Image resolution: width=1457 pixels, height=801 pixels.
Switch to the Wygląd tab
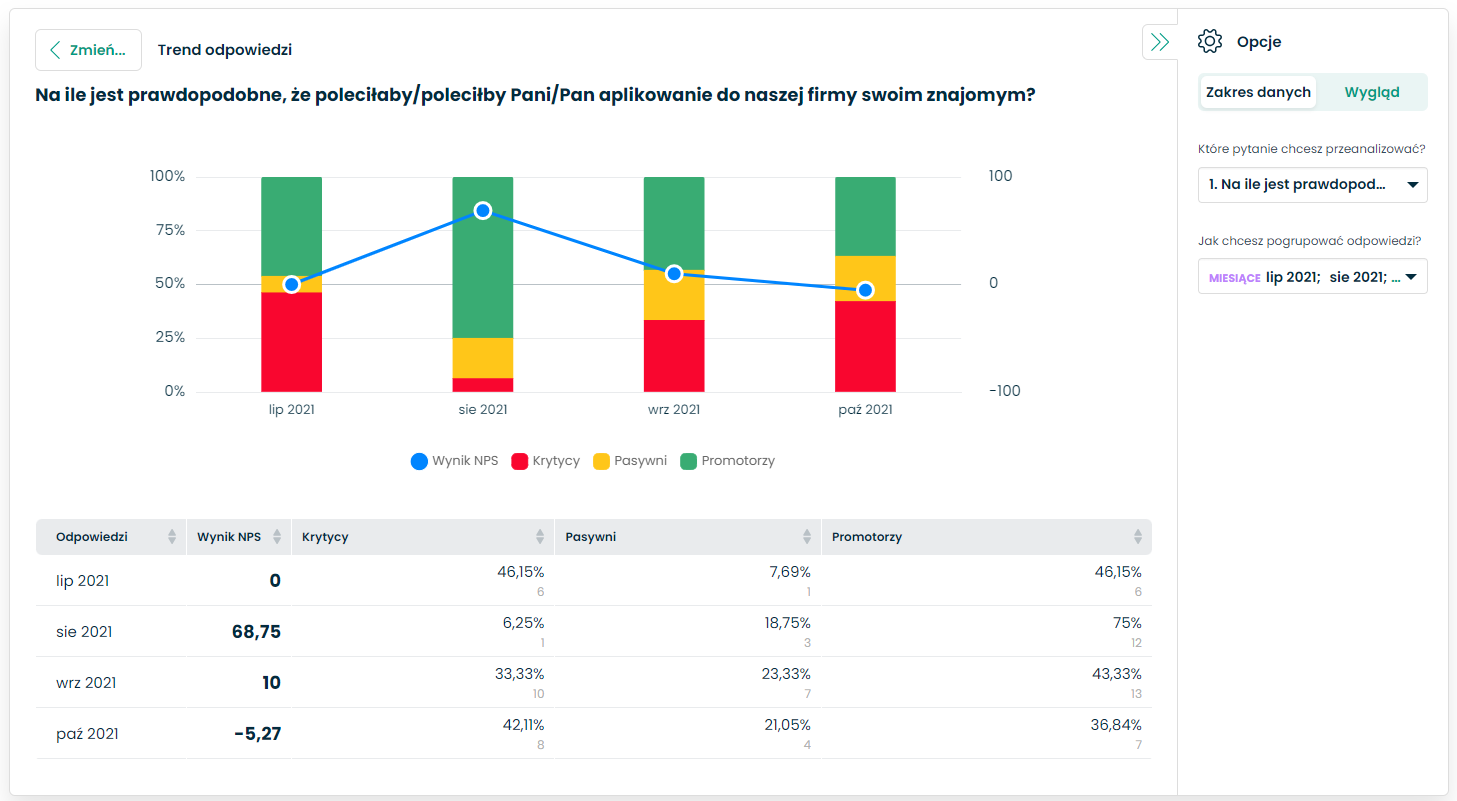tap(1372, 92)
